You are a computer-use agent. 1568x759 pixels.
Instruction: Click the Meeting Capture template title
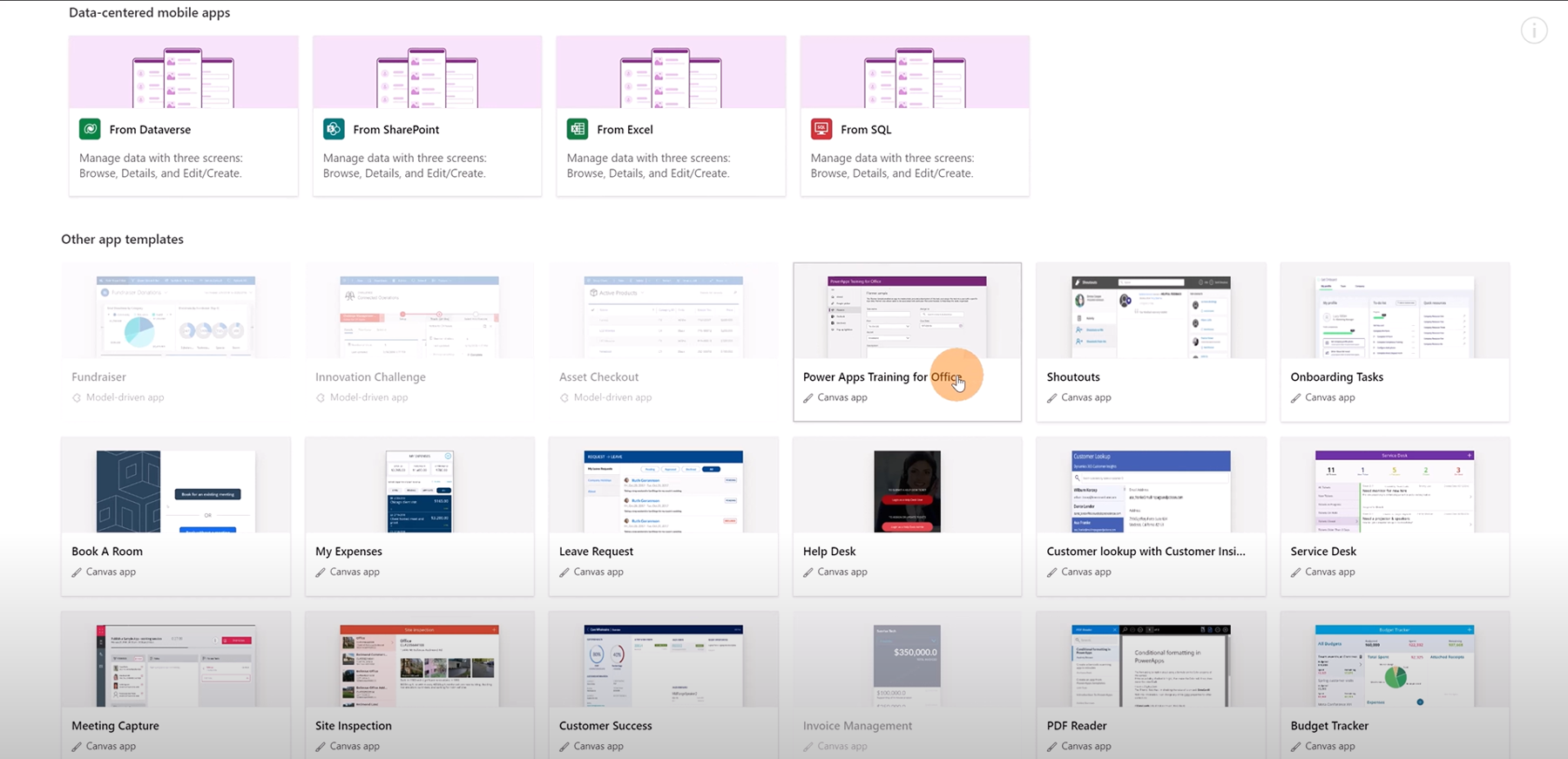tap(115, 726)
